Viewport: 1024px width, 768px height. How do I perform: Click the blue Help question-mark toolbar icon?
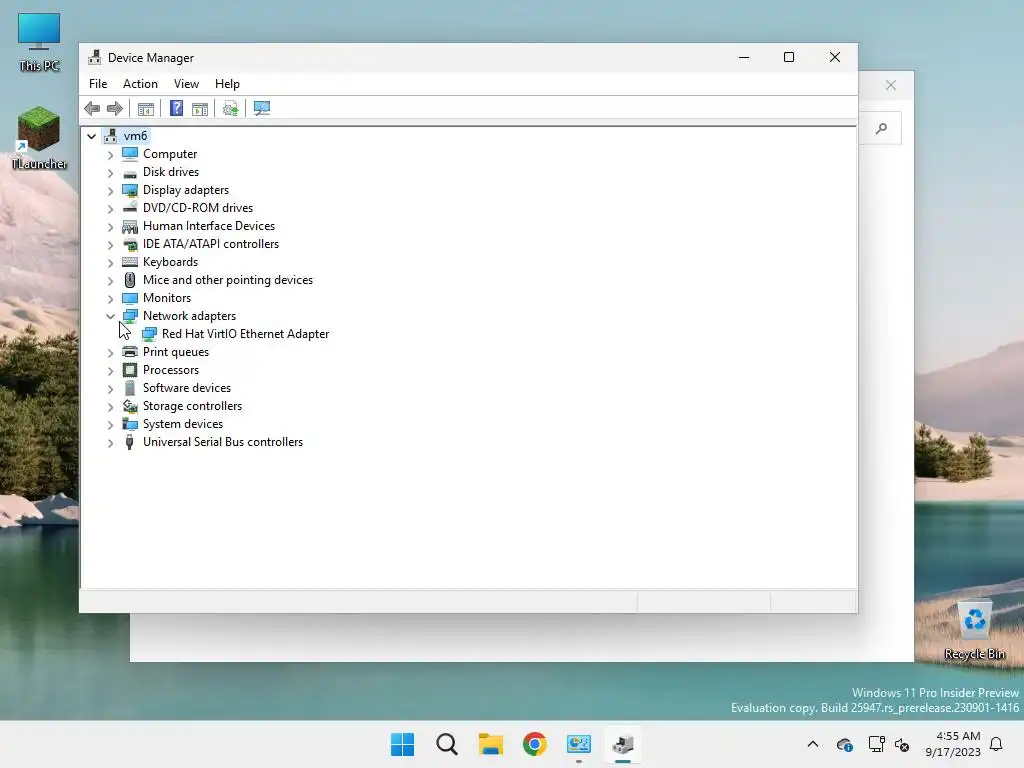(x=176, y=108)
